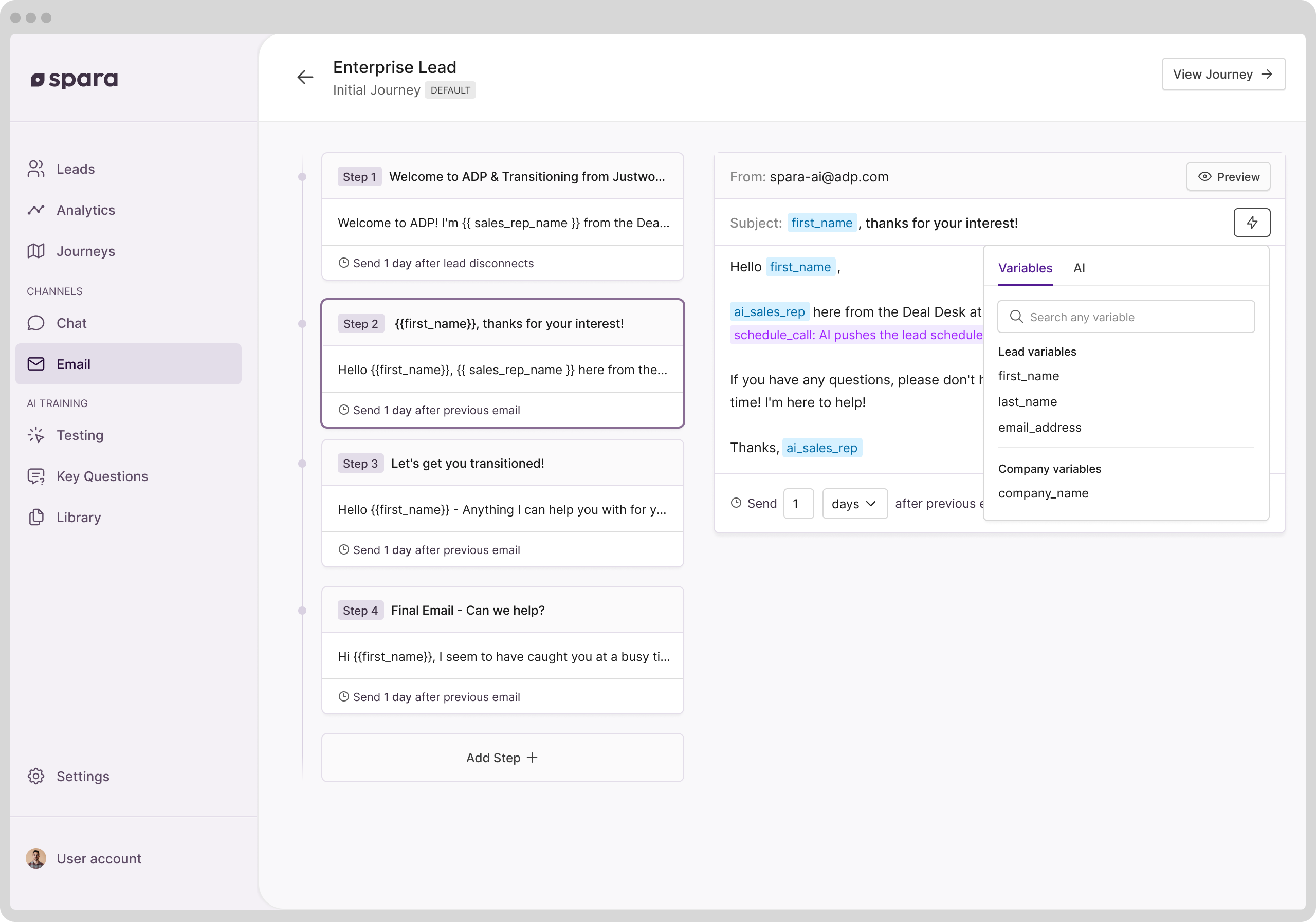1316x922 pixels.
Task: Open Journeys page
Action: pos(85,251)
